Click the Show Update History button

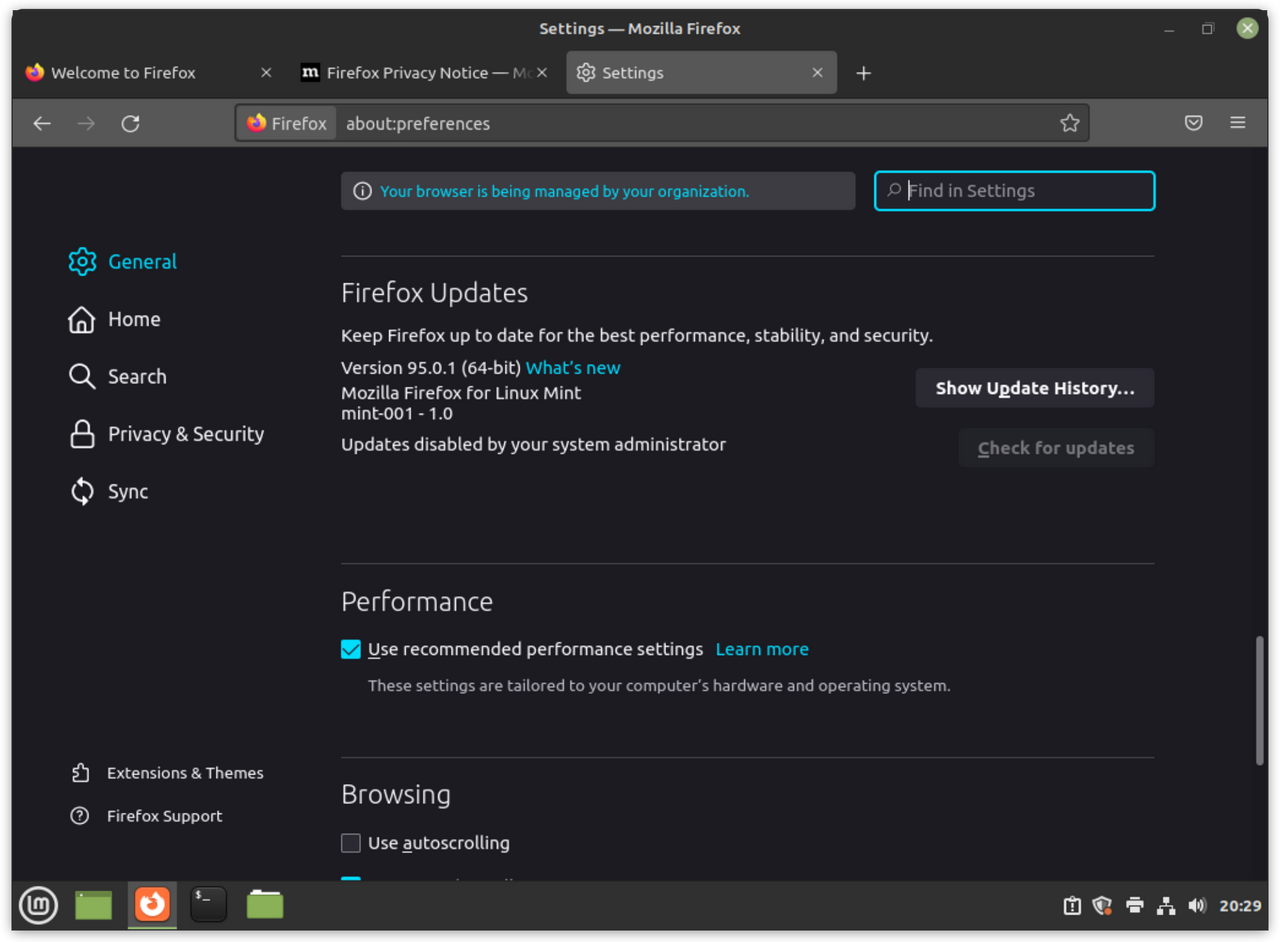pos(1034,388)
